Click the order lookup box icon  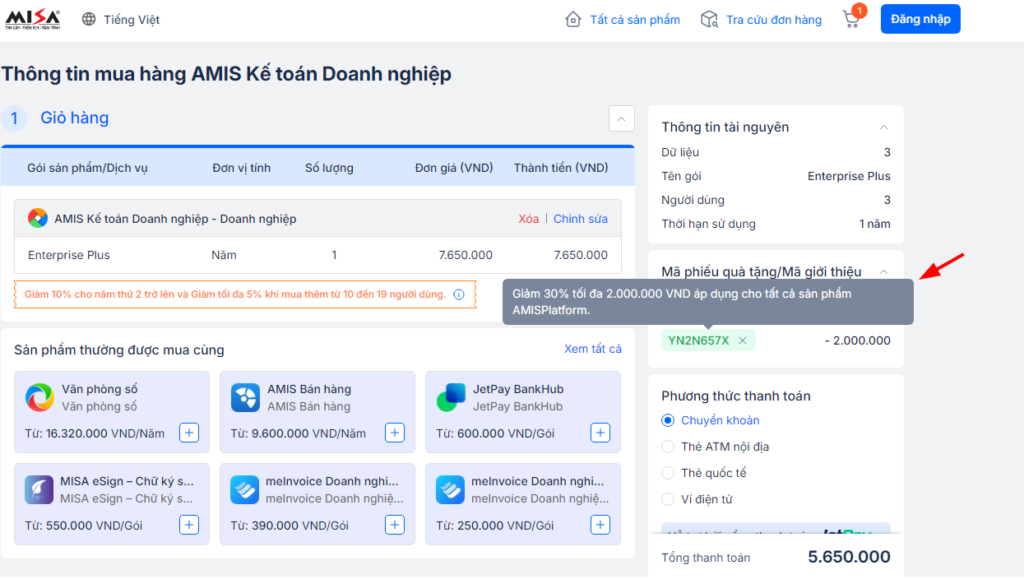click(x=709, y=19)
